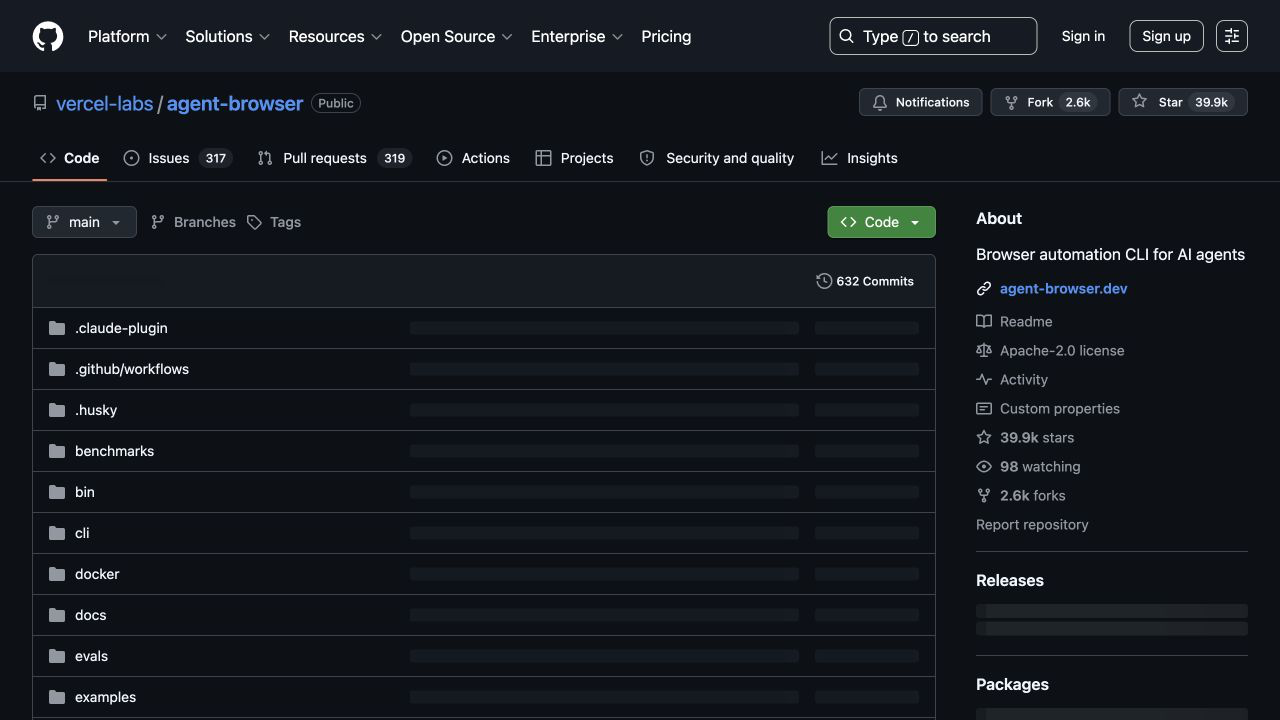This screenshot has width=1280, height=720.
Task: Open the agent-browser repository link
Action: [234, 103]
